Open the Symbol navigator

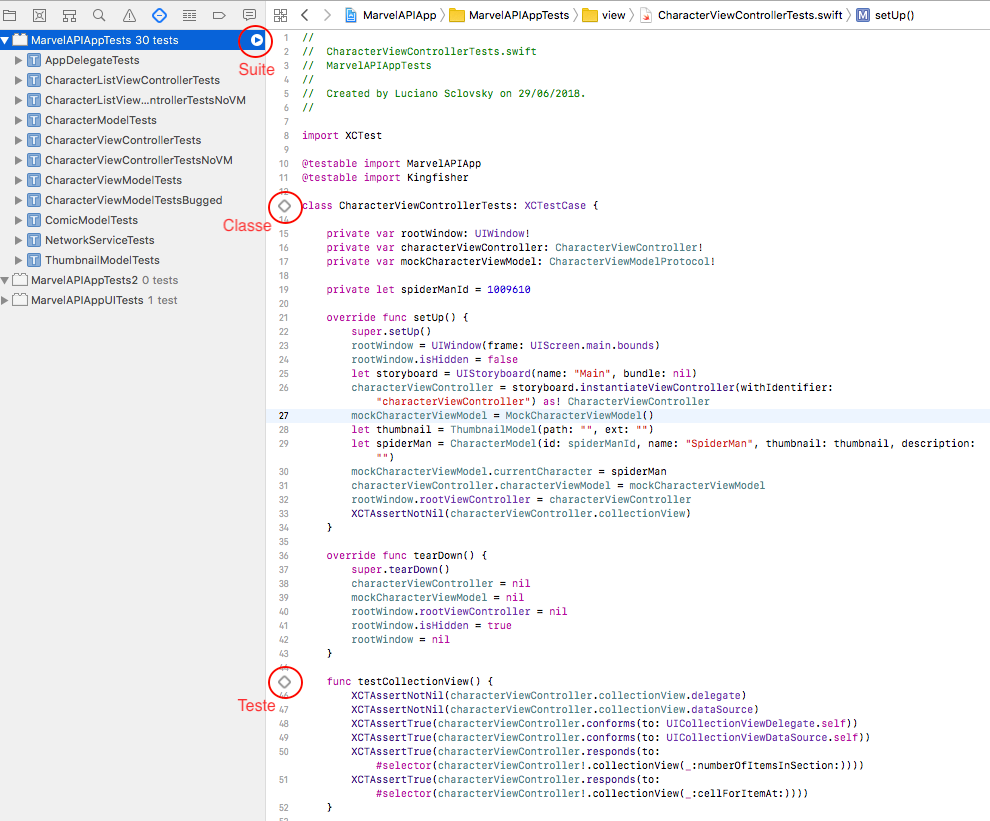click(69, 15)
